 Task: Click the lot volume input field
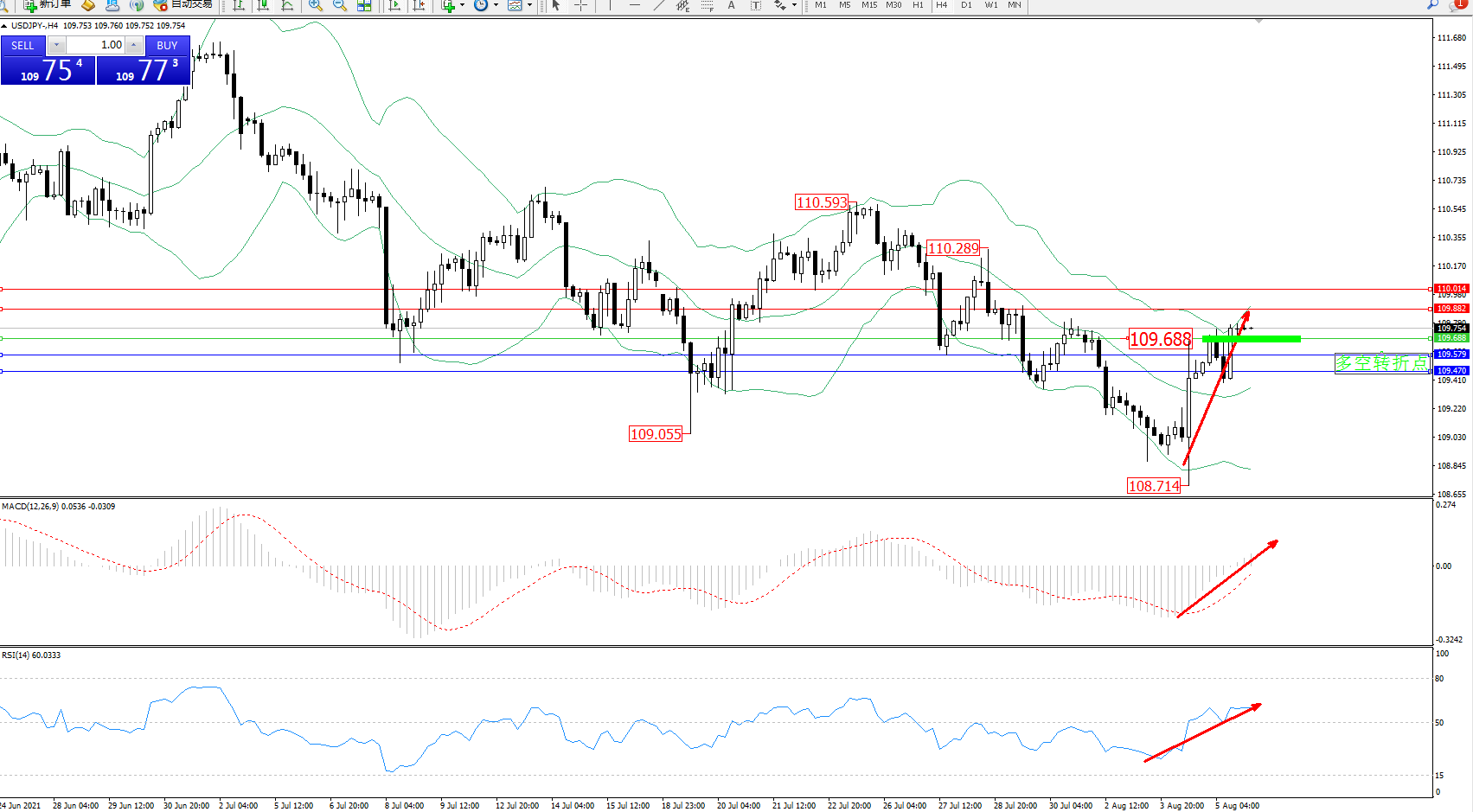point(96,45)
